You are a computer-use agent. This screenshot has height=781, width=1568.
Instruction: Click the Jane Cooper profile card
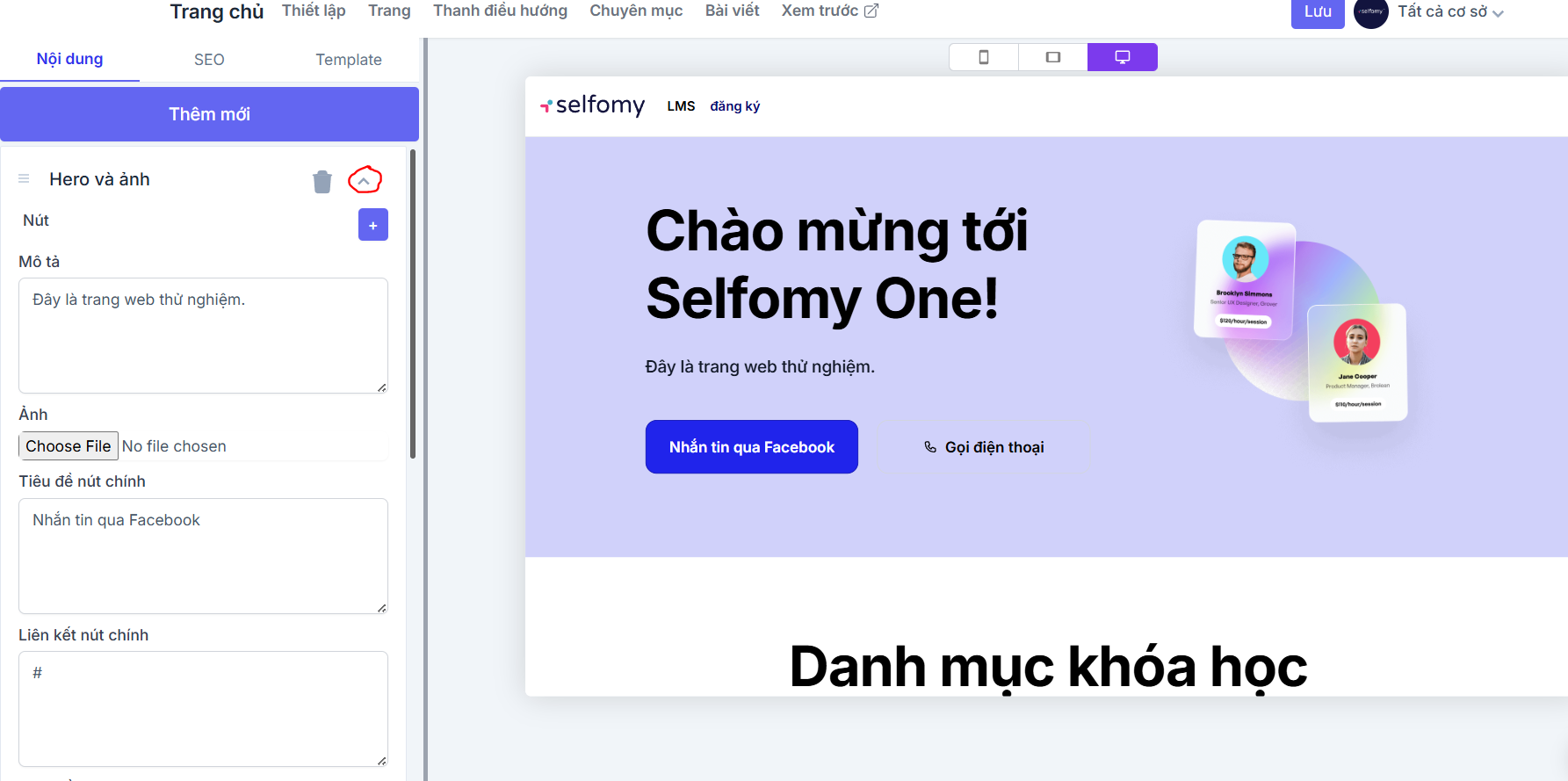(x=1357, y=362)
